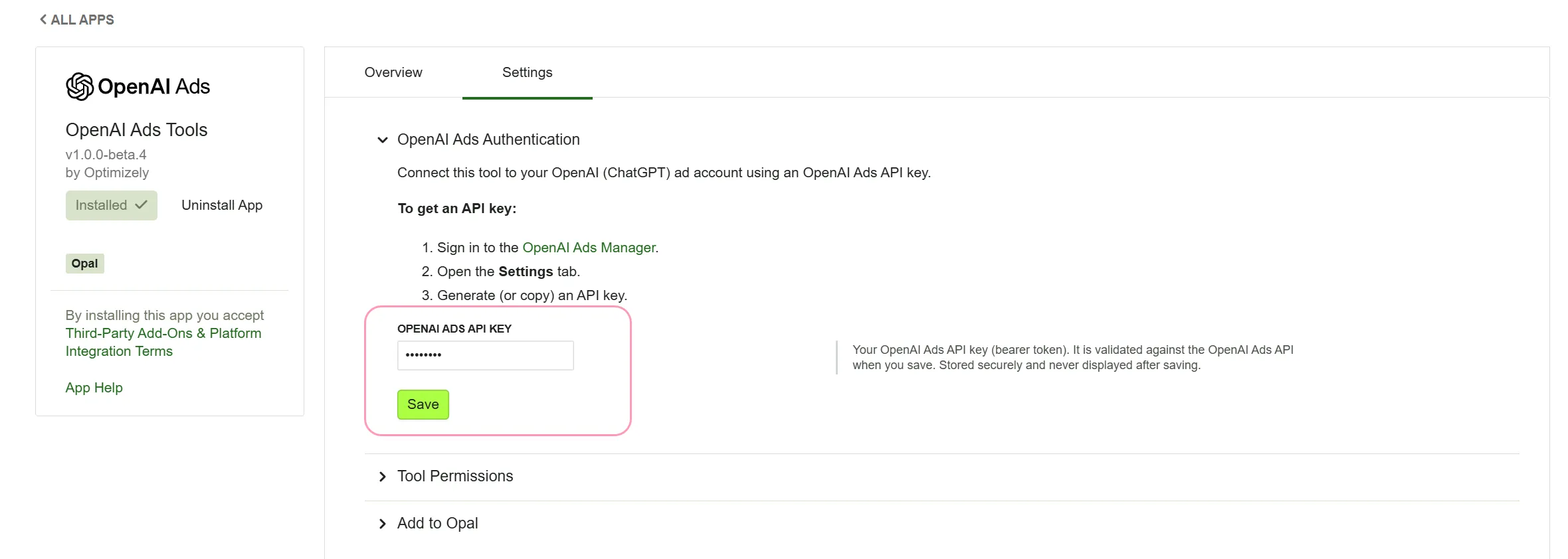1568x559 pixels.
Task: Save the API key
Action: coord(423,404)
